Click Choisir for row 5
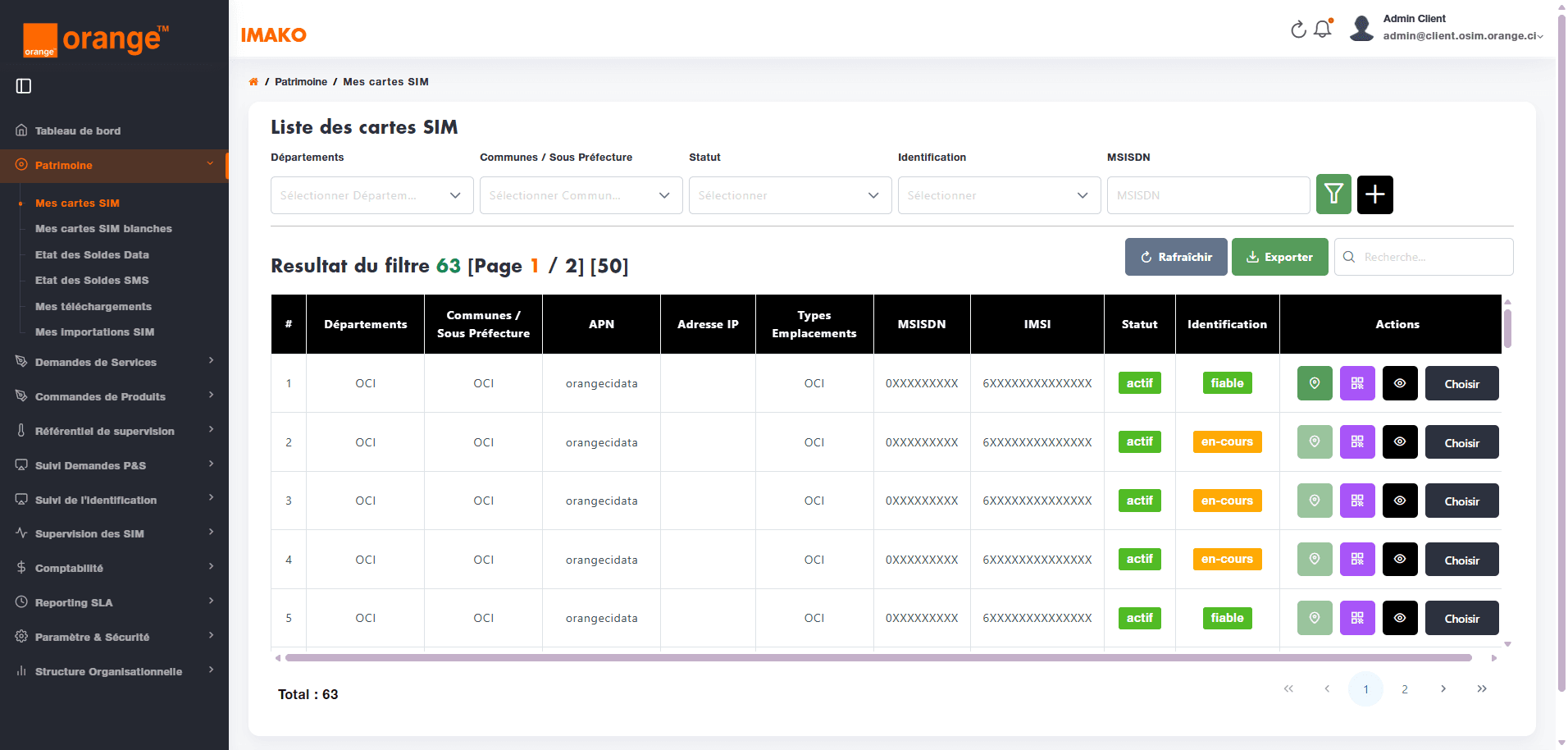Image resolution: width=1568 pixels, height=750 pixels. pyautogui.click(x=1461, y=618)
